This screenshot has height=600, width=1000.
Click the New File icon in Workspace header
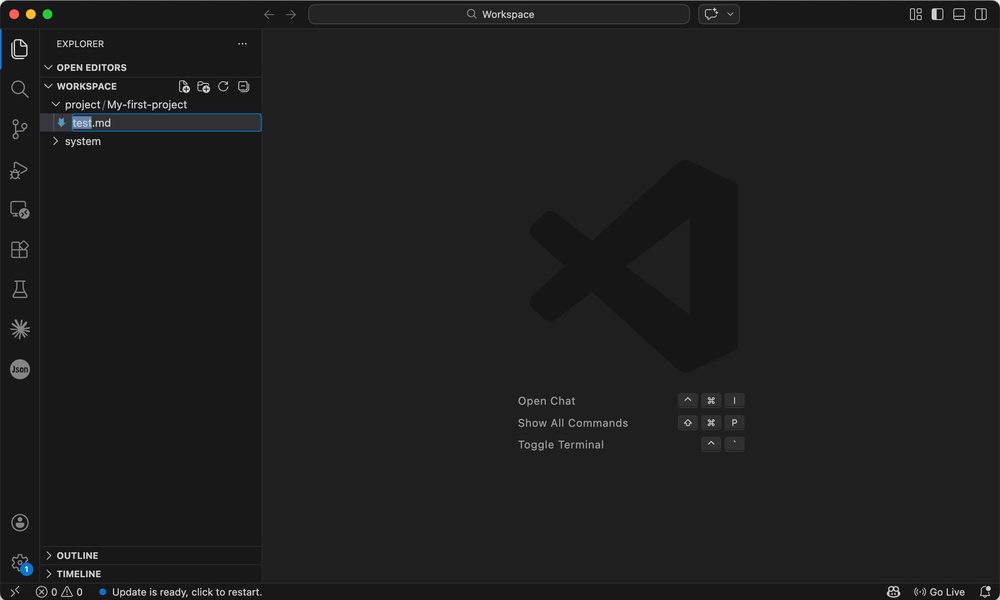click(184, 87)
